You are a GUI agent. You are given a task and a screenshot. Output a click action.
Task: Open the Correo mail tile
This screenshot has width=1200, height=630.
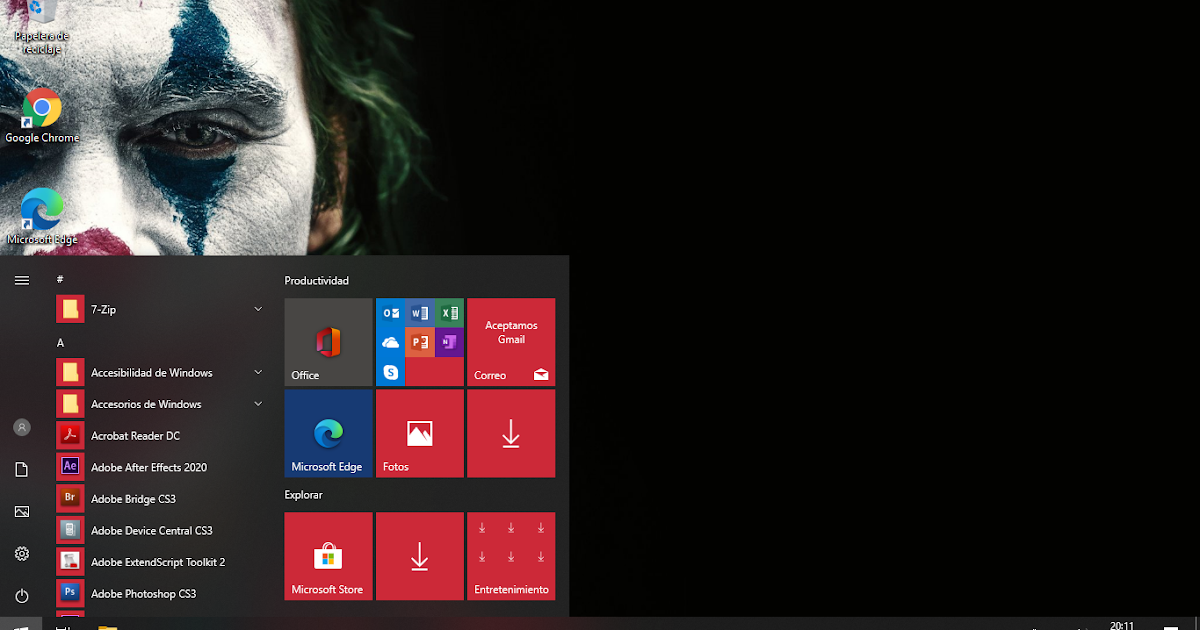tap(511, 342)
